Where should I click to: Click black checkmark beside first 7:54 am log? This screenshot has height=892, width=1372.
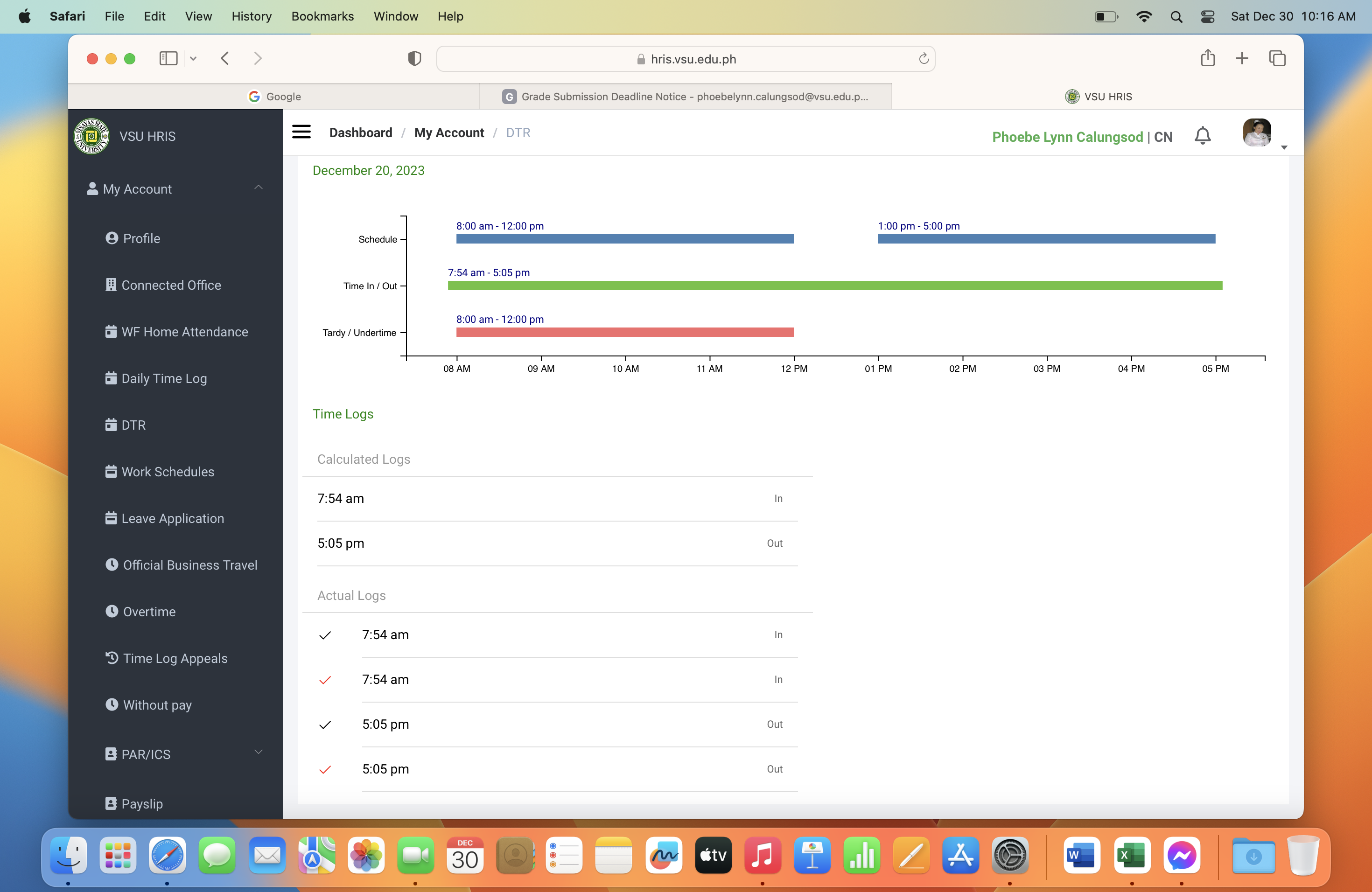coord(325,635)
